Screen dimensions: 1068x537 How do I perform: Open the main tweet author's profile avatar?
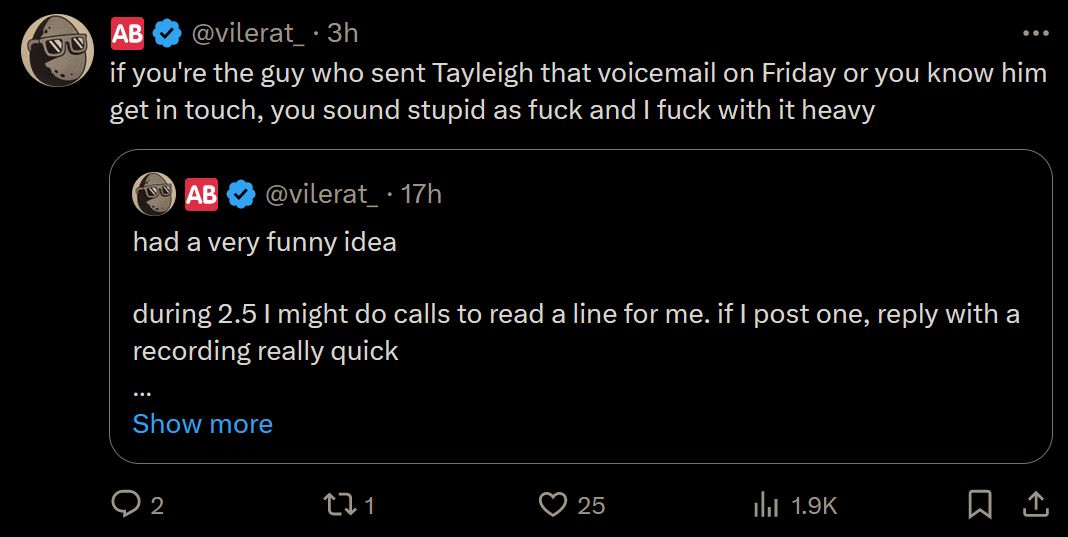pos(57,51)
